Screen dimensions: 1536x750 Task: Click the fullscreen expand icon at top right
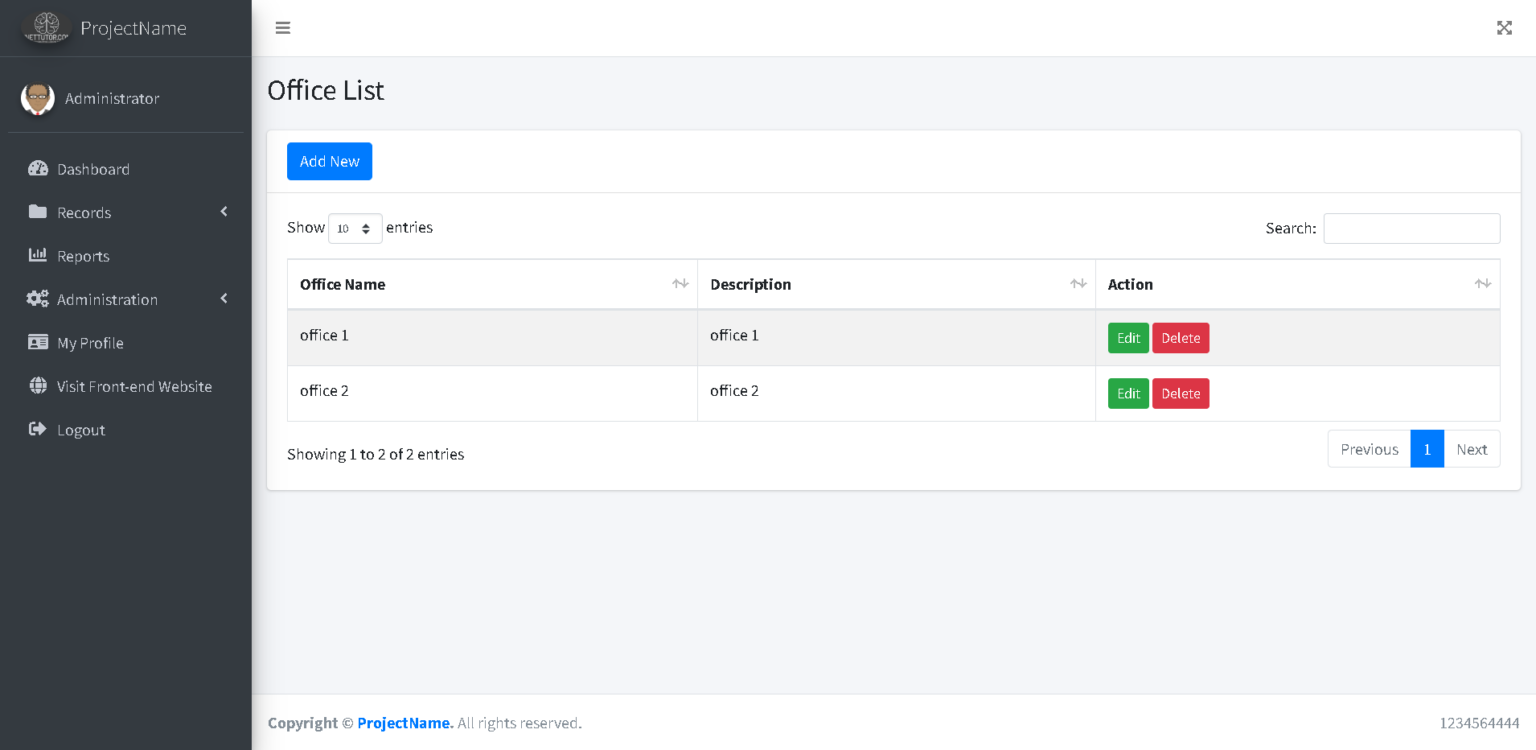(x=1504, y=28)
